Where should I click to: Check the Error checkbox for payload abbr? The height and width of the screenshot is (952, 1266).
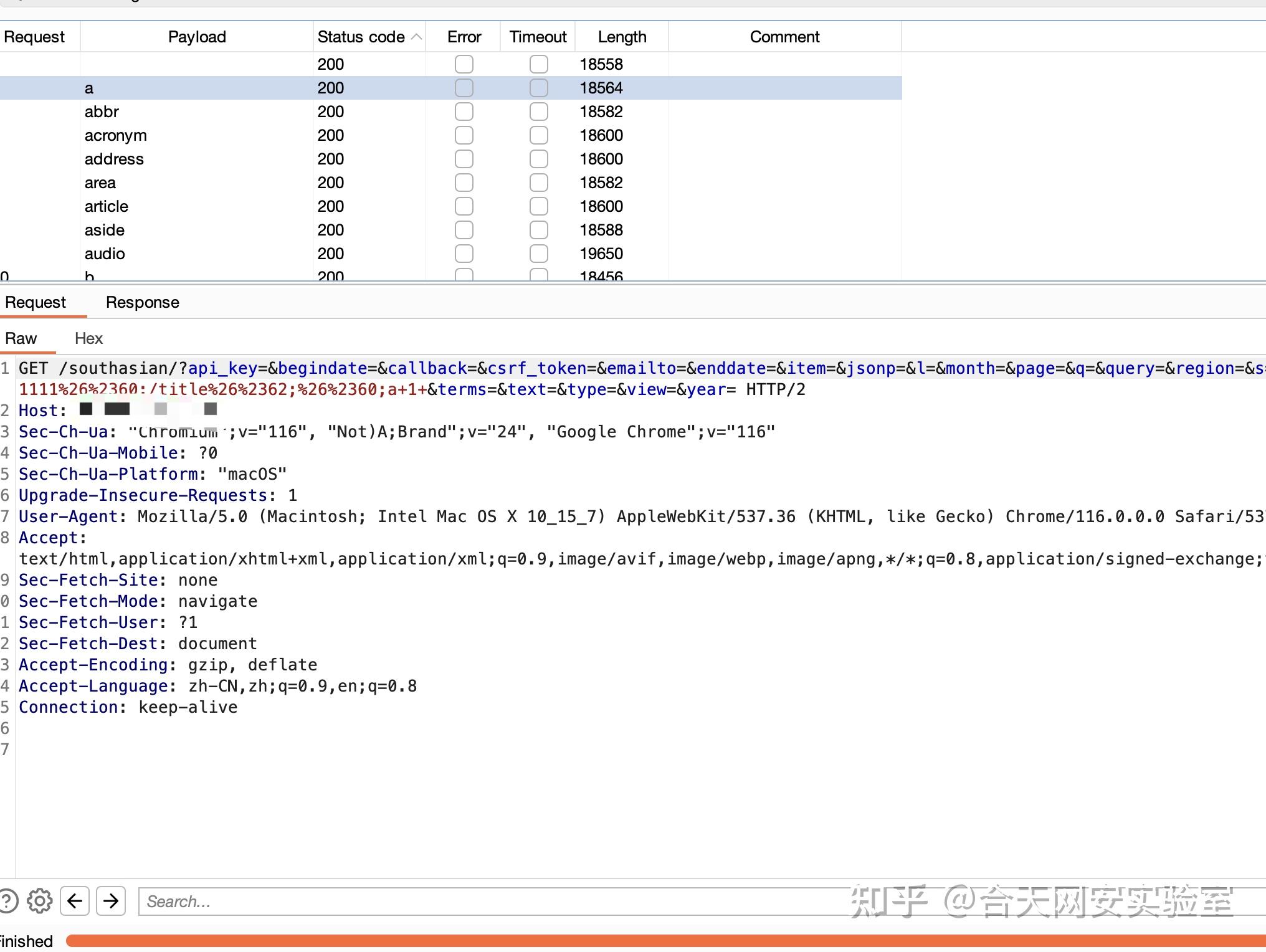464,112
